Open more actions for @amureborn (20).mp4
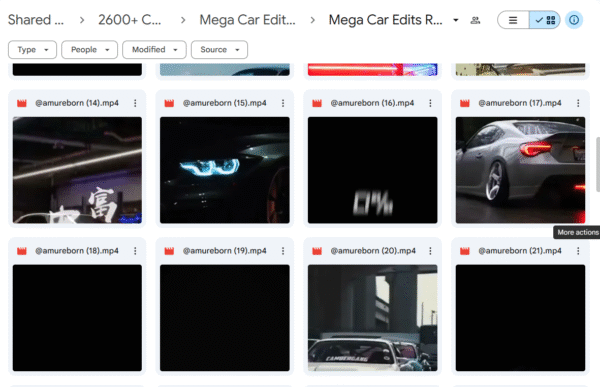 [430, 251]
